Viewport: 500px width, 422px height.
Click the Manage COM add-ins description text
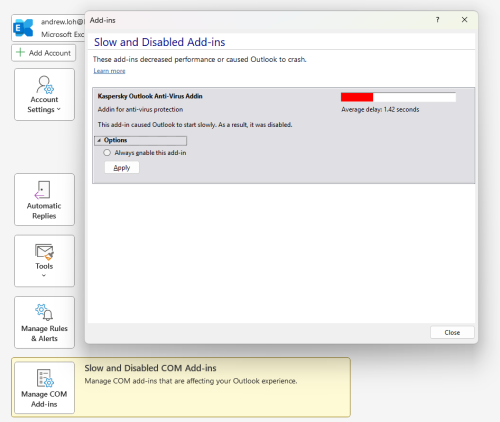[x=191, y=381]
